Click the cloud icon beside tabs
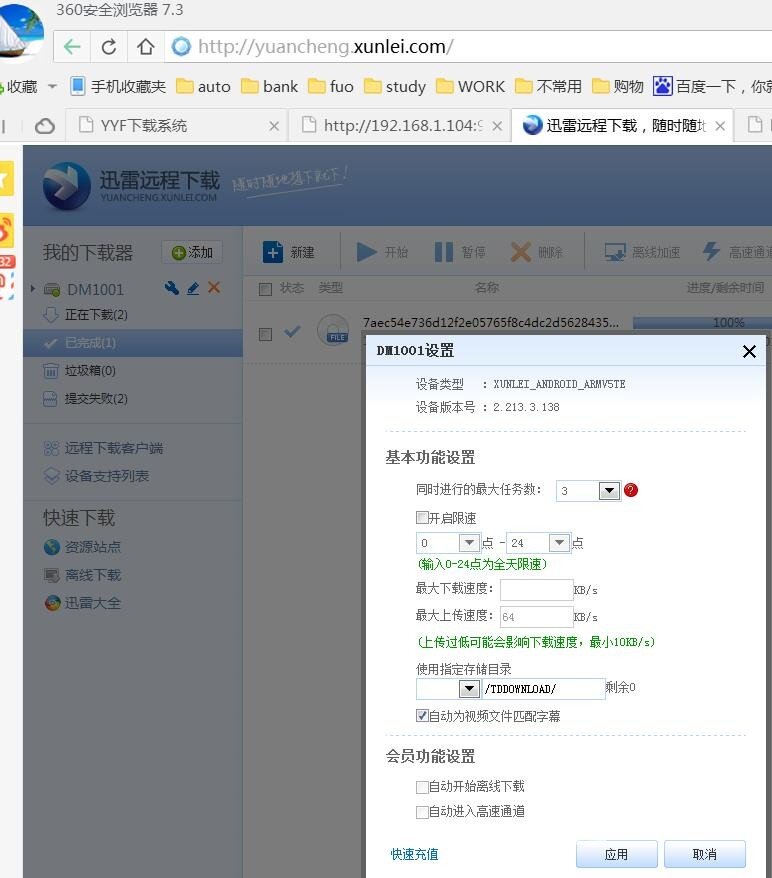This screenshot has width=772, height=878. coord(45,126)
